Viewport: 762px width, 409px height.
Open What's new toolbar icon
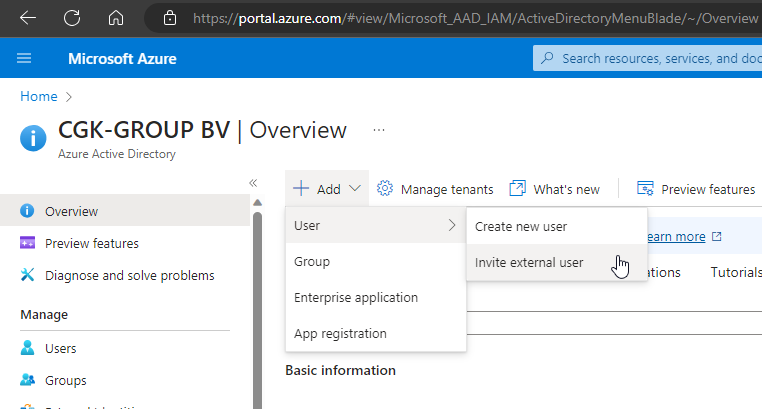pos(518,188)
